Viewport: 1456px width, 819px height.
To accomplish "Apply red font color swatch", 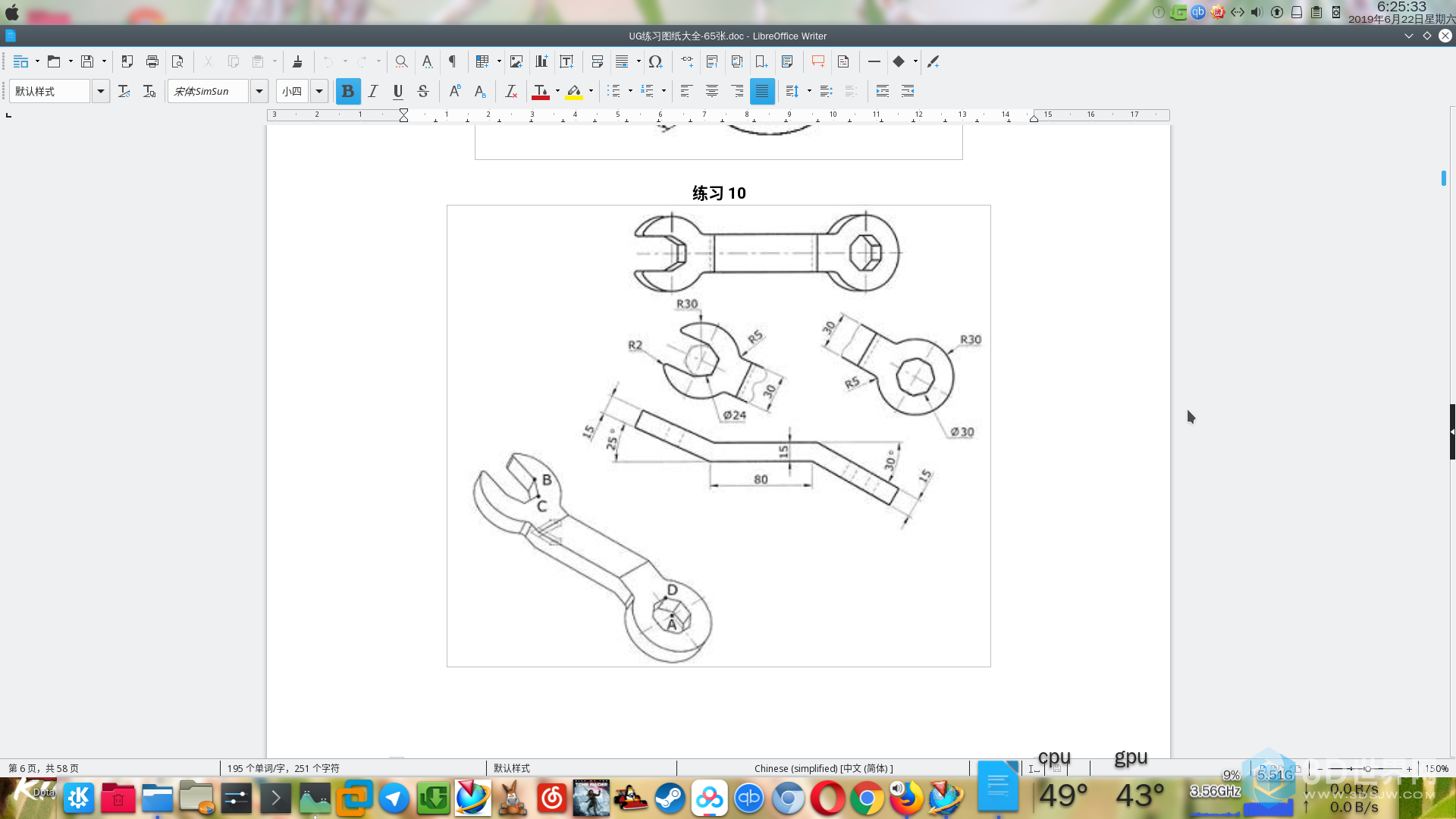I will click(541, 91).
